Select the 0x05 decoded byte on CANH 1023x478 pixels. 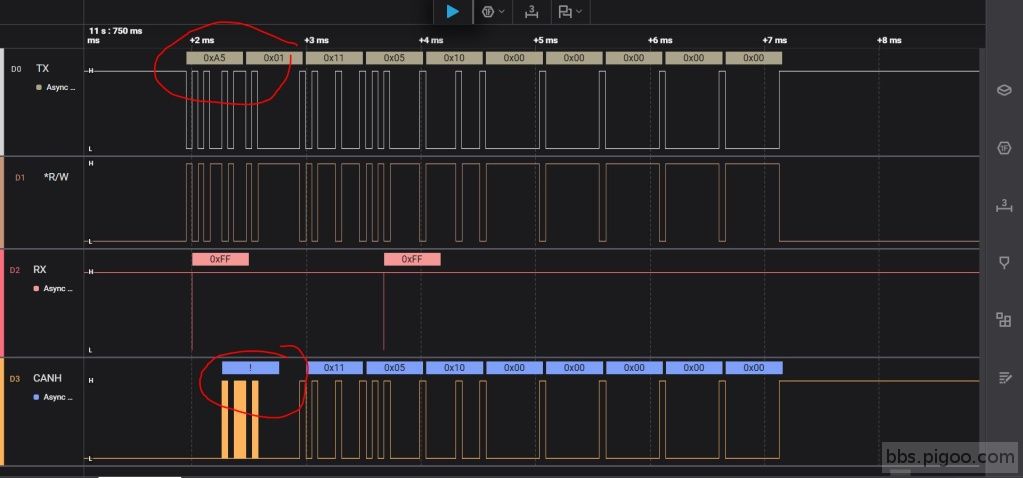point(394,368)
